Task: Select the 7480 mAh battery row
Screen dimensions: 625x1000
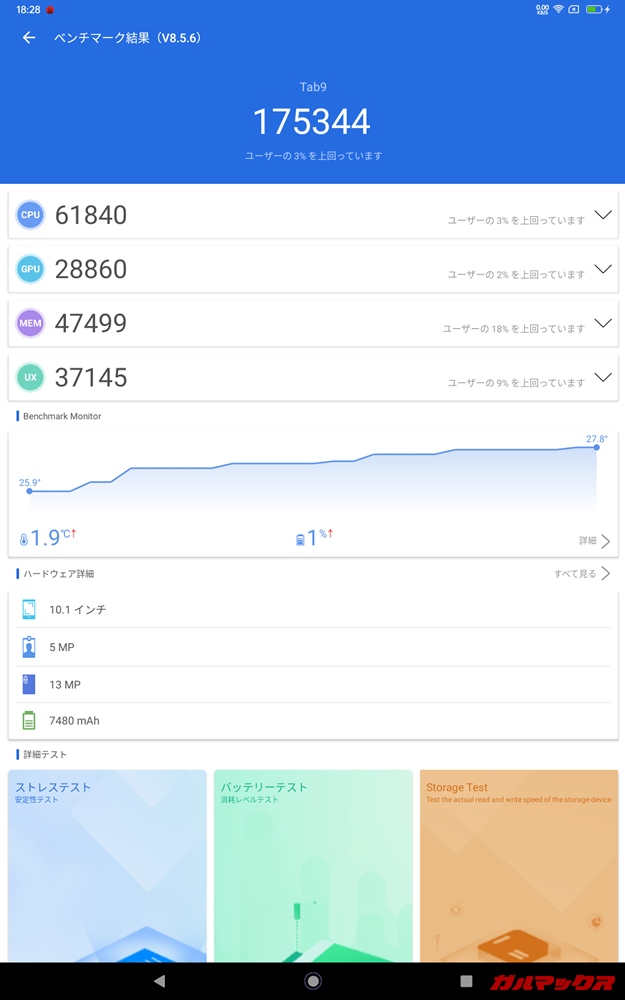Action: tap(313, 720)
